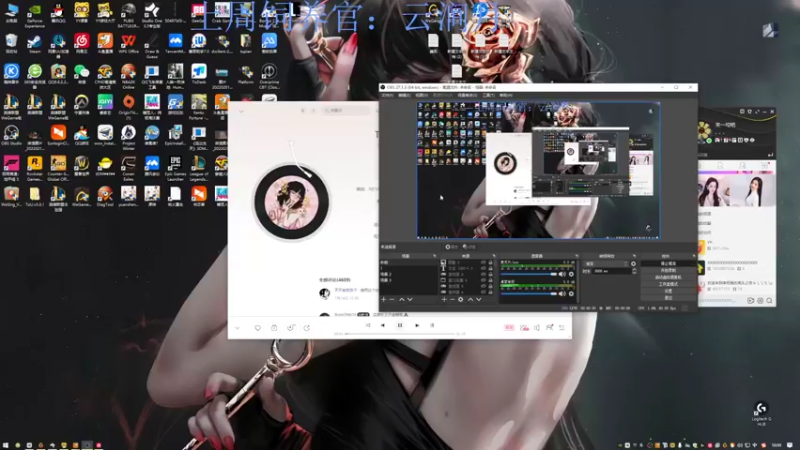Screen dimensions: 800x450
Task: Open the League of Legends desktop shortcut
Action: coord(199,168)
